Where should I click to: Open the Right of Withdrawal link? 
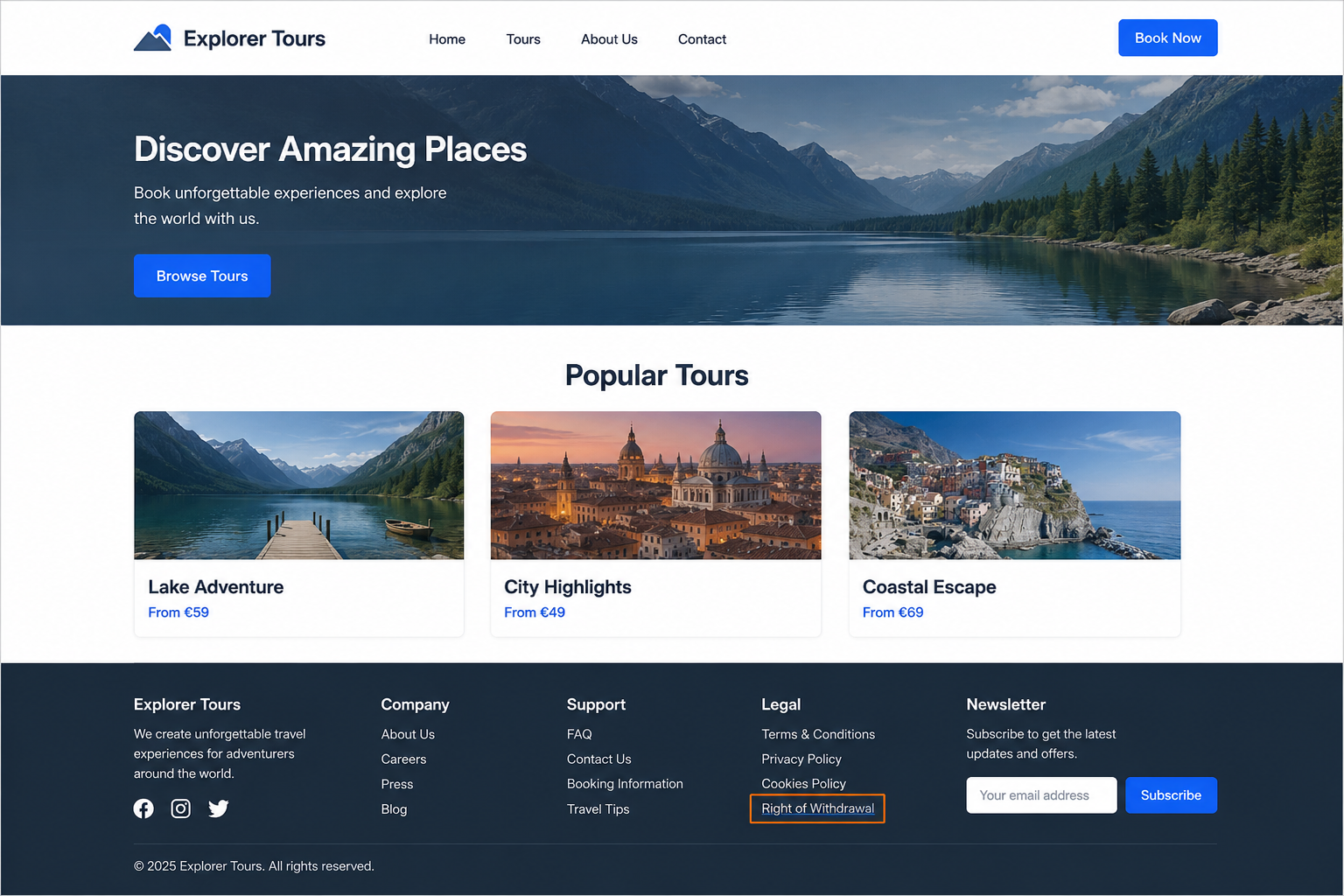pos(817,808)
